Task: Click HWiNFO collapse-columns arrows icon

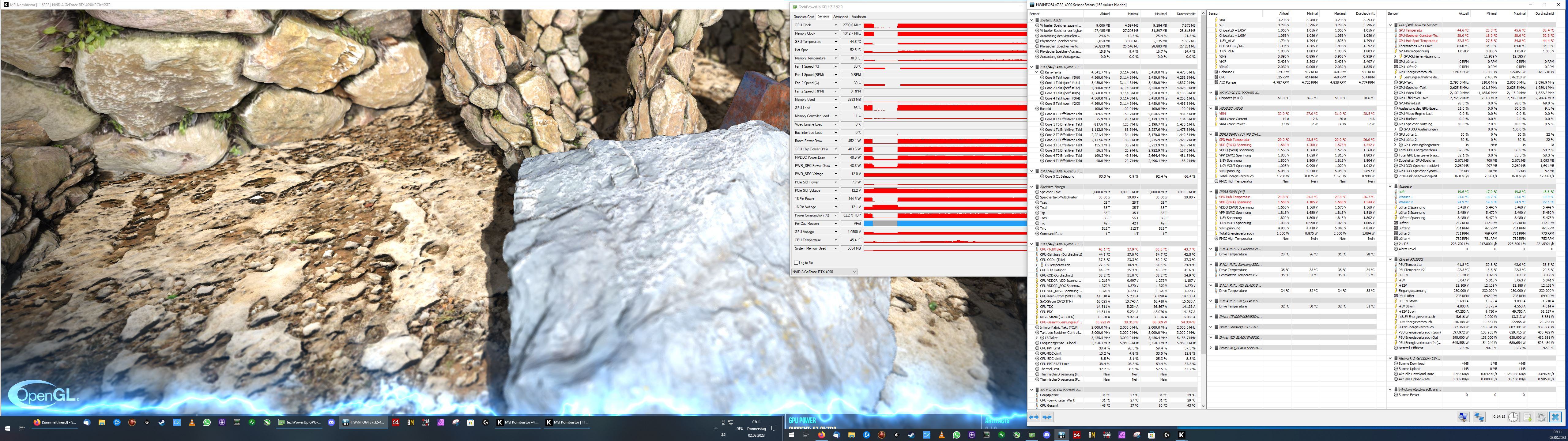Action: [1047, 417]
